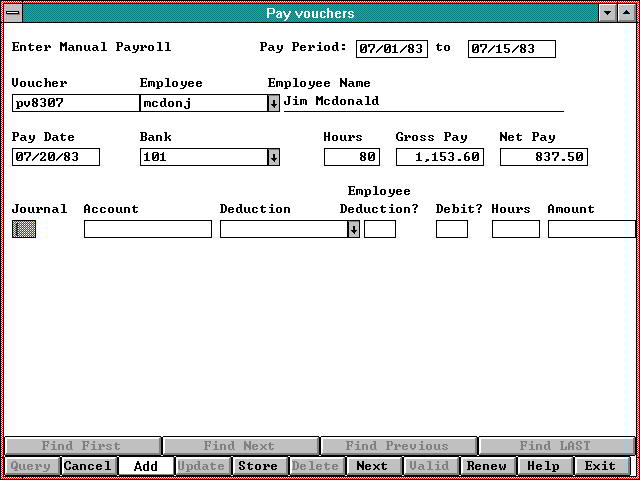Expand the Deduction combo box
Screen dimensions: 640x480
click(x=353, y=229)
